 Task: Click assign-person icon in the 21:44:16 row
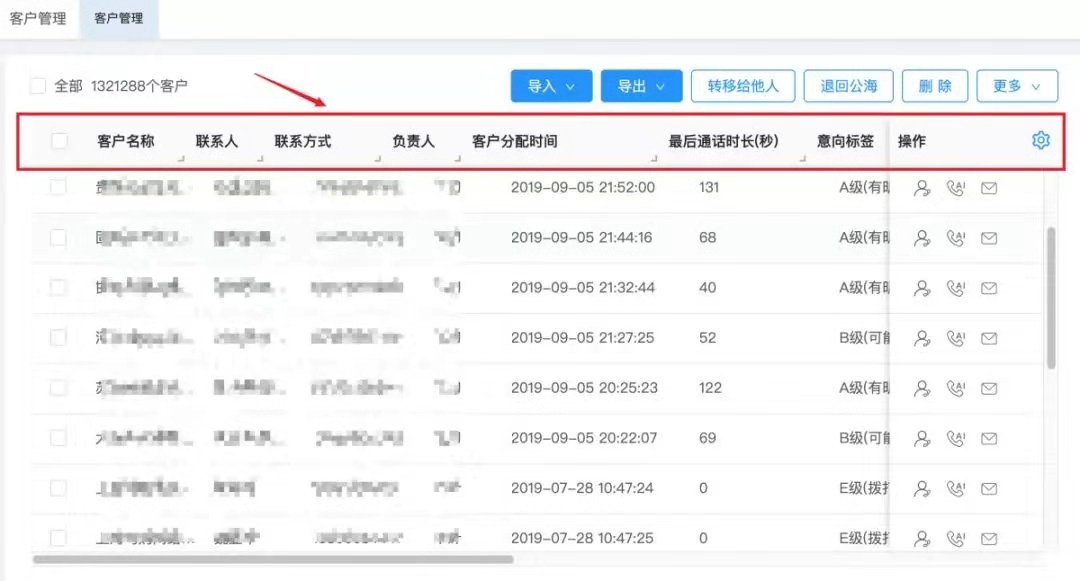click(x=922, y=238)
